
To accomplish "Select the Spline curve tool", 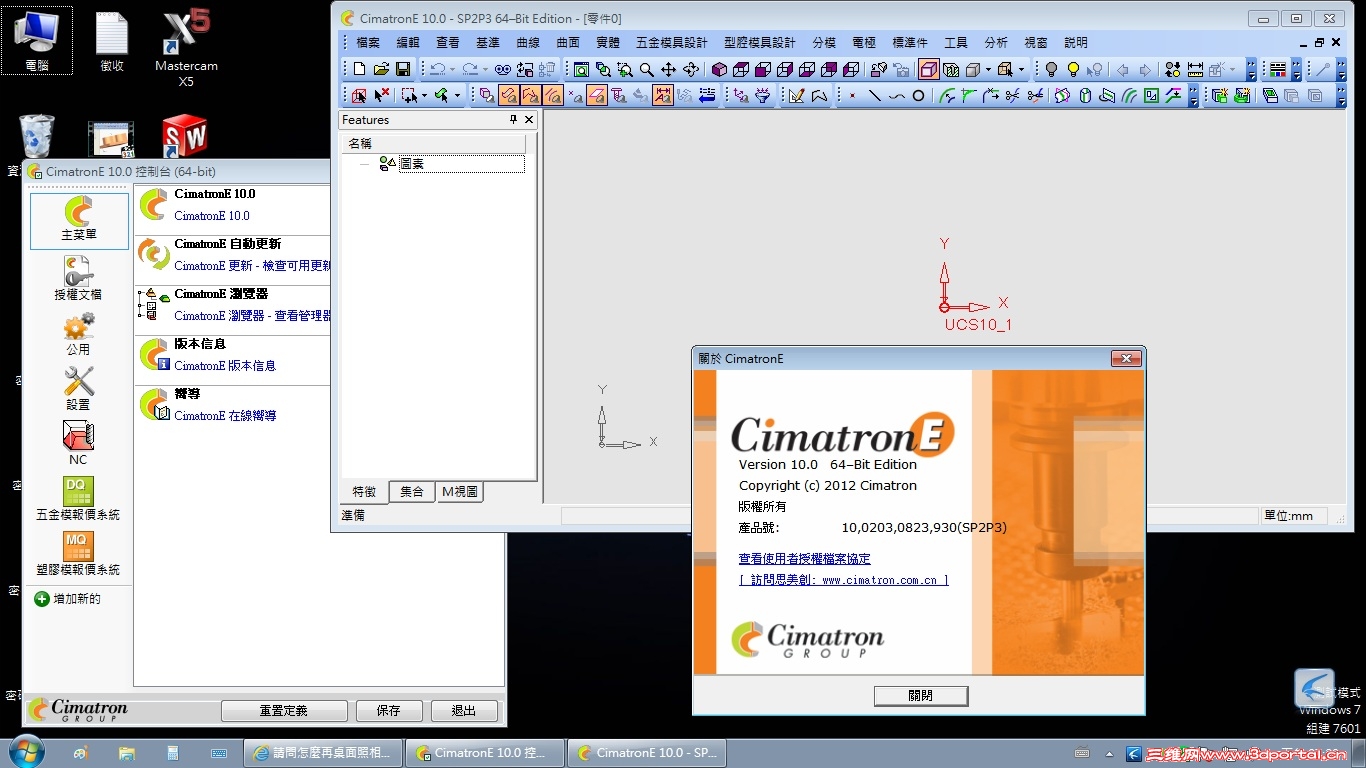I will coord(897,95).
